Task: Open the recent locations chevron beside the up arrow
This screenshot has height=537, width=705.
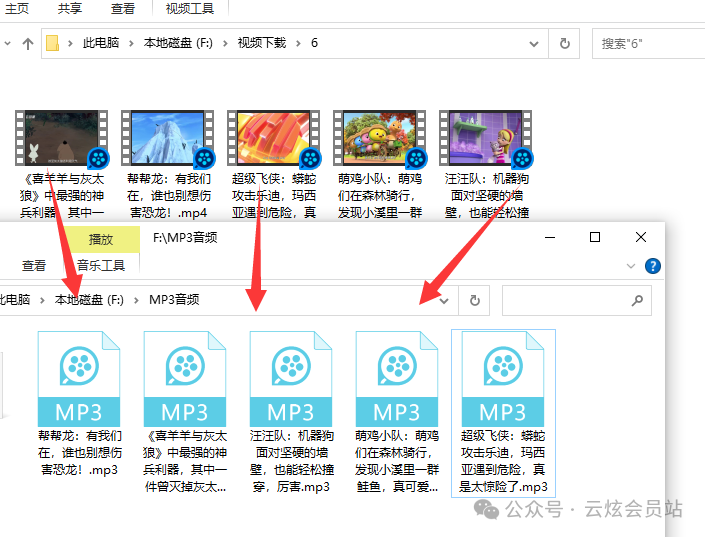Action: point(8,44)
